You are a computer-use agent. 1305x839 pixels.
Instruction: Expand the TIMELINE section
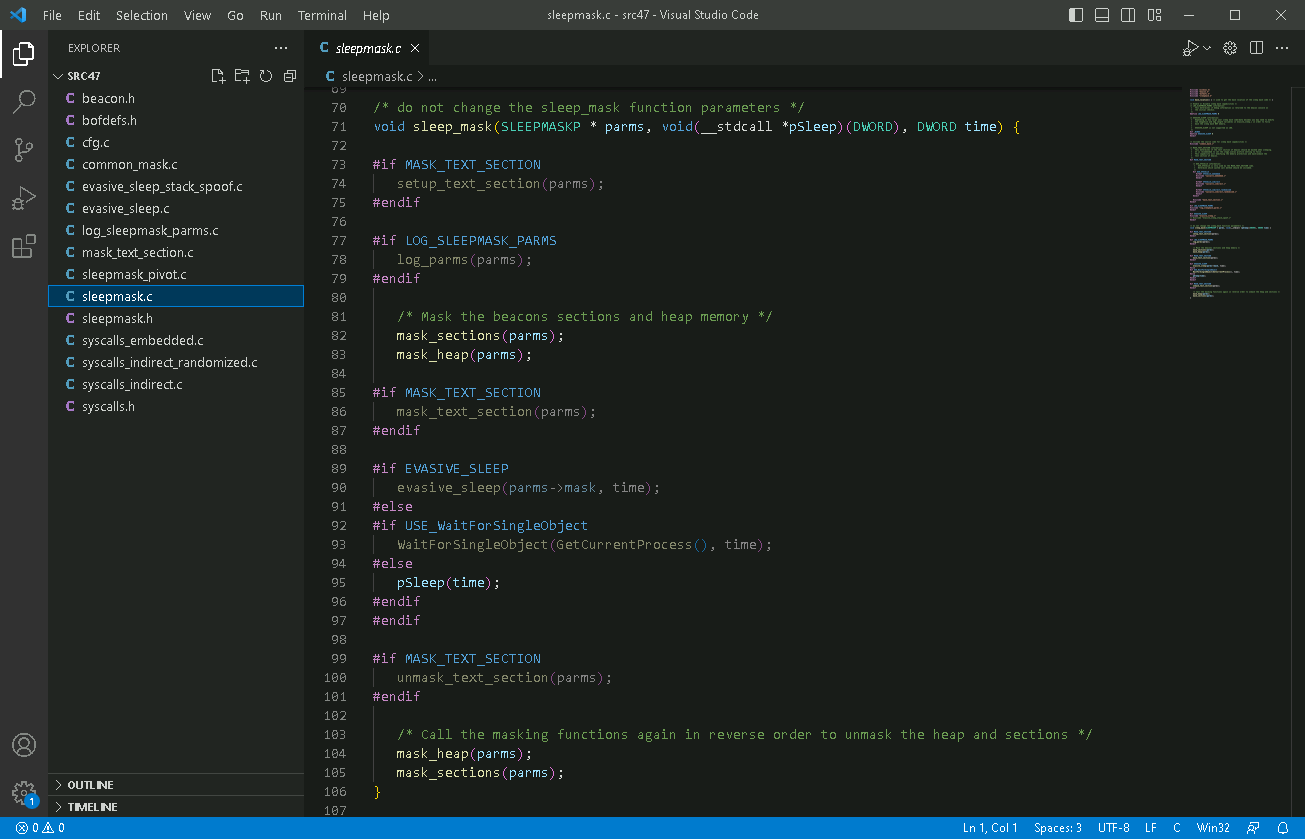pos(92,807)
